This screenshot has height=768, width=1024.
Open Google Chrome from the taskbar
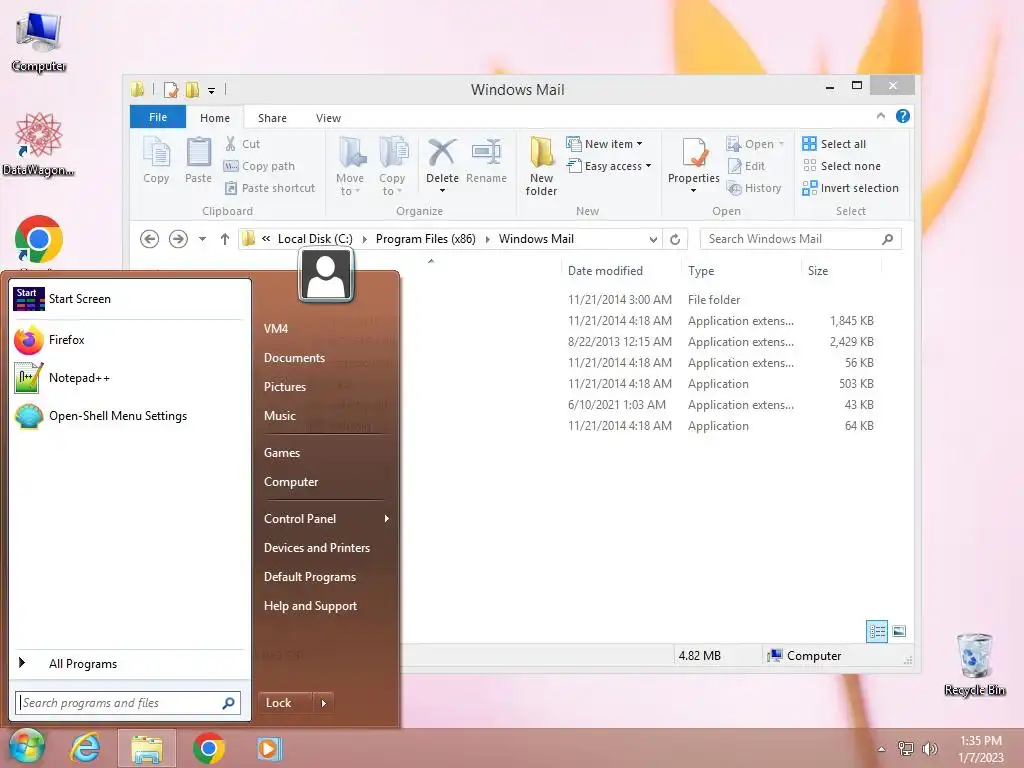pos(209,748)
